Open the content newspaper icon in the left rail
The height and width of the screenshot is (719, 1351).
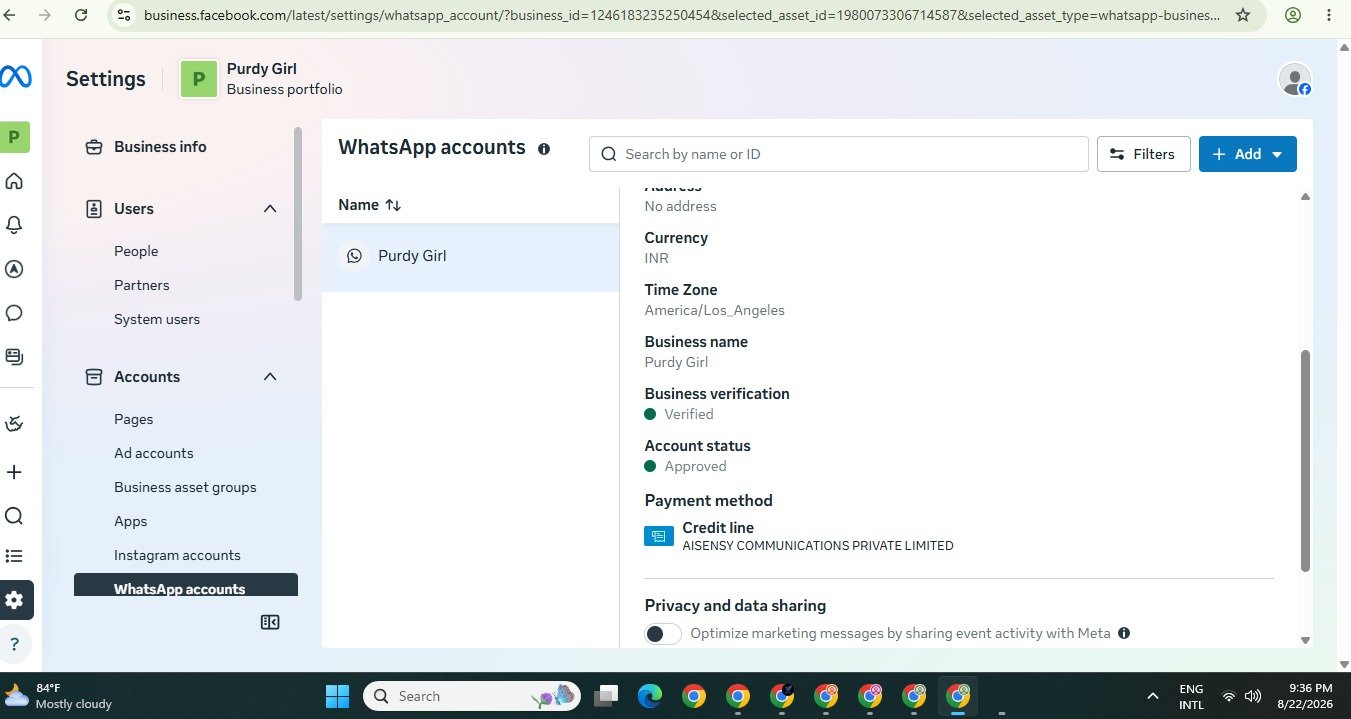14,356
